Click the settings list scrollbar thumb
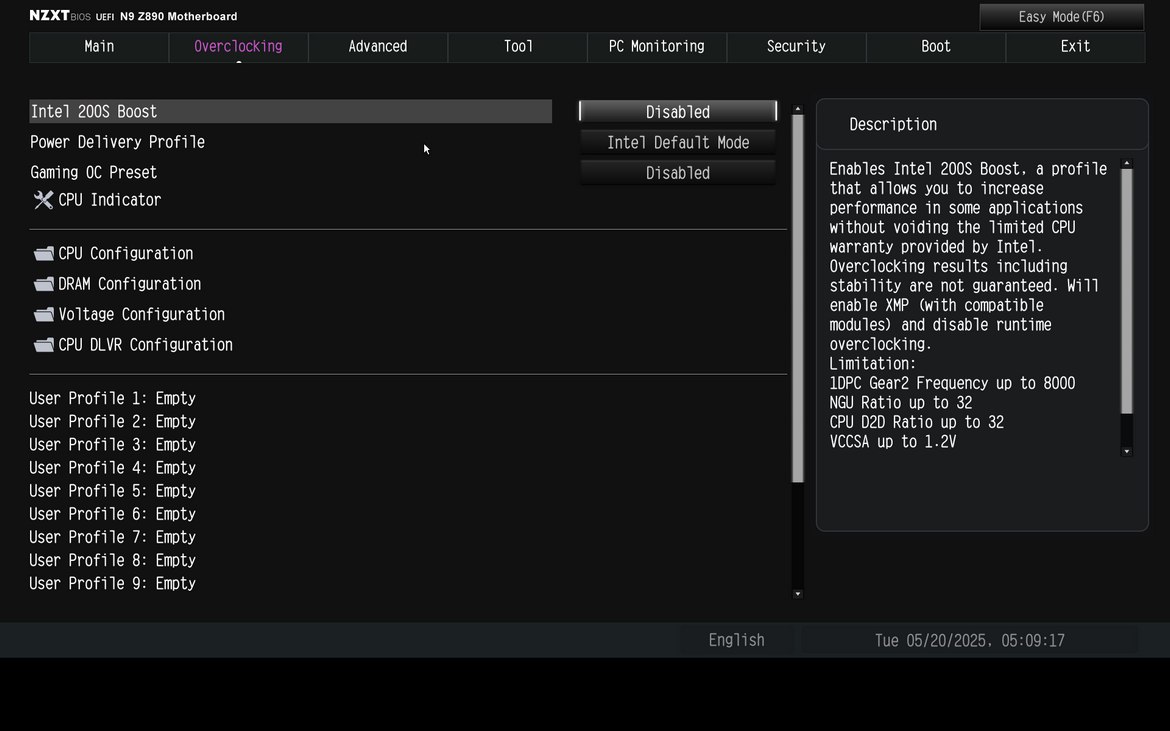 798,298
